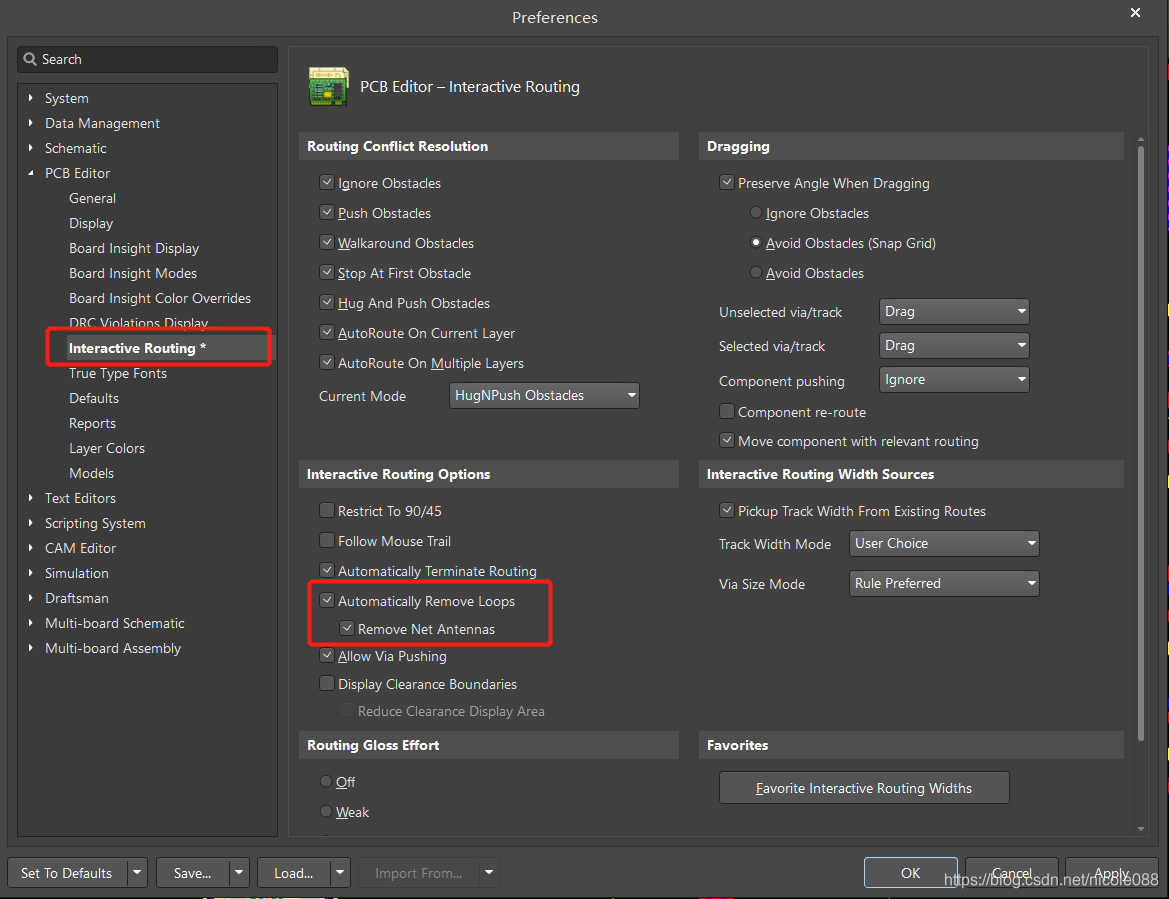Screen dimensions: 1169x899
Task: Select the Ignore Obstacles radio button under Dragging
Action: pos(756,213)
